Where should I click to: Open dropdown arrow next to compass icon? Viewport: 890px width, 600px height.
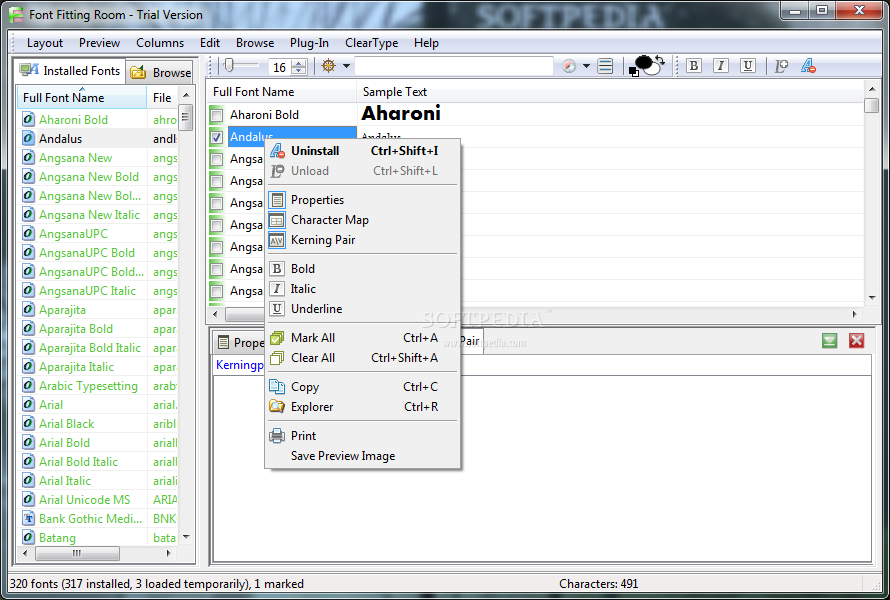pyautogui.click(x=586, y=66)
